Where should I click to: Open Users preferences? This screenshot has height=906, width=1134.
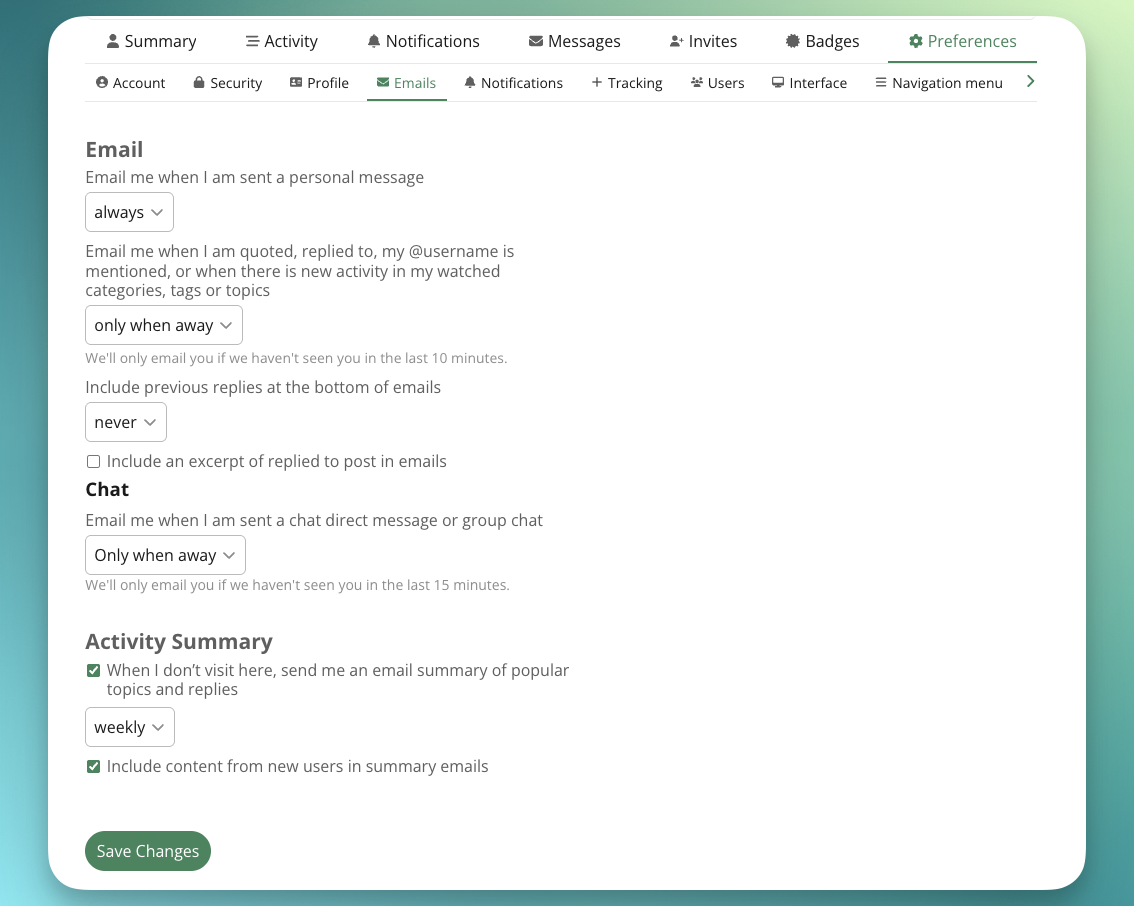(717, 82)
